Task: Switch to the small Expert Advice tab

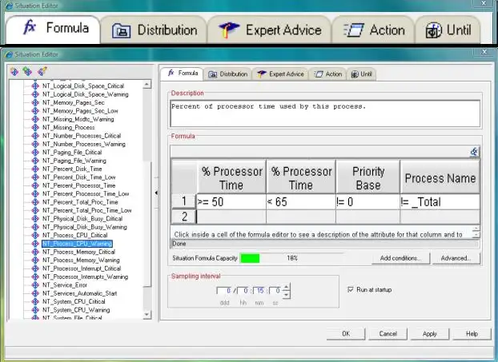Action: [281, 74]
